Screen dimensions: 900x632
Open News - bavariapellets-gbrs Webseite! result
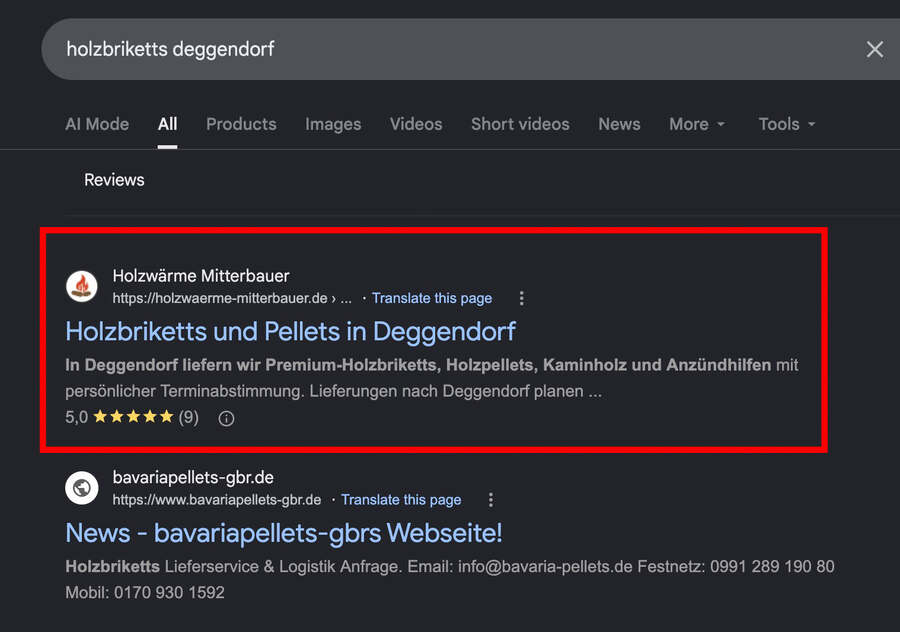click(x=284, y=533)
